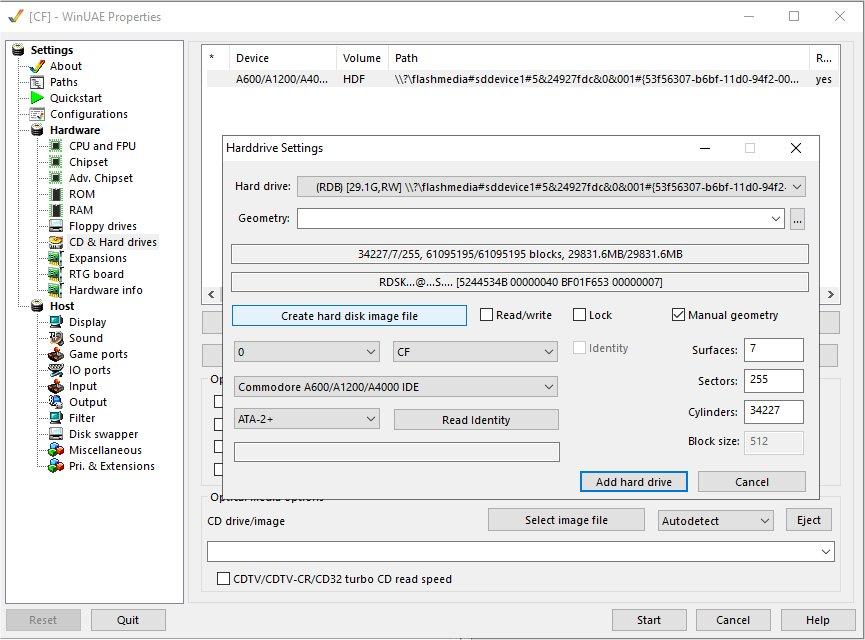Click the Cylinders input field
The width and height of the screenshot is (865, 640).
[x=773, y=412]
